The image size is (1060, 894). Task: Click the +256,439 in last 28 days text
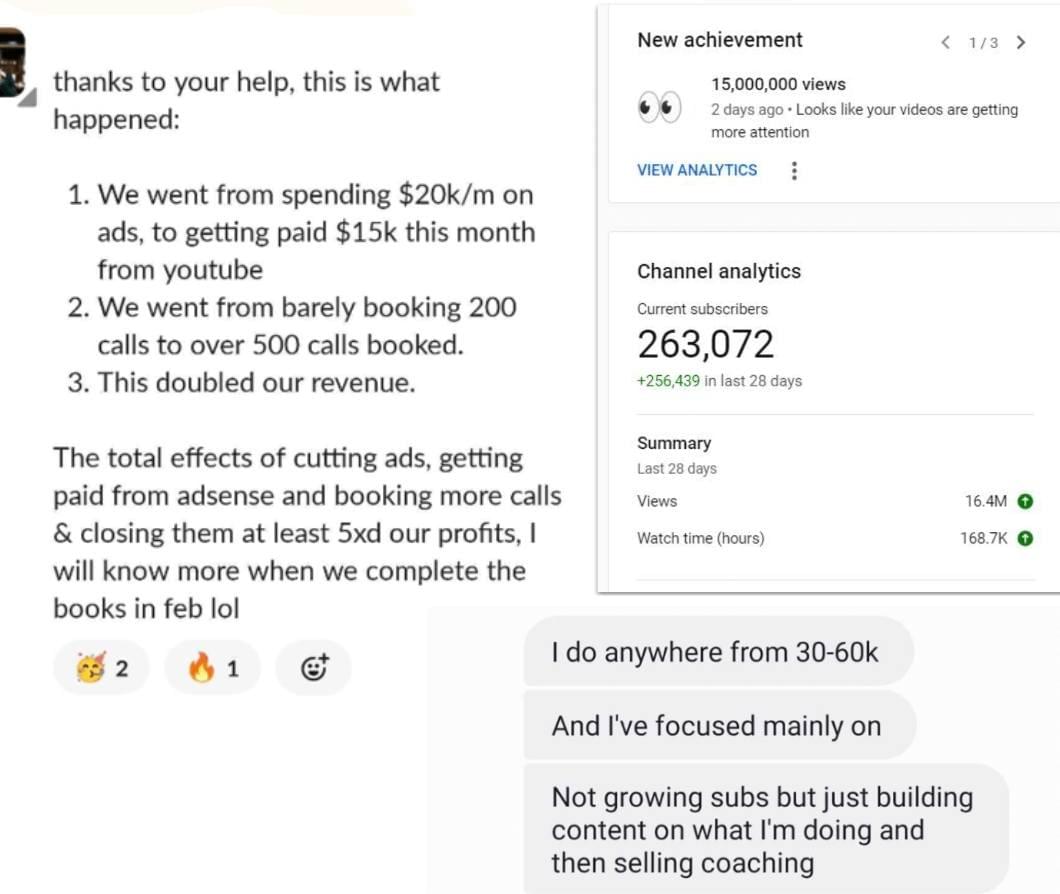(719, 381)
